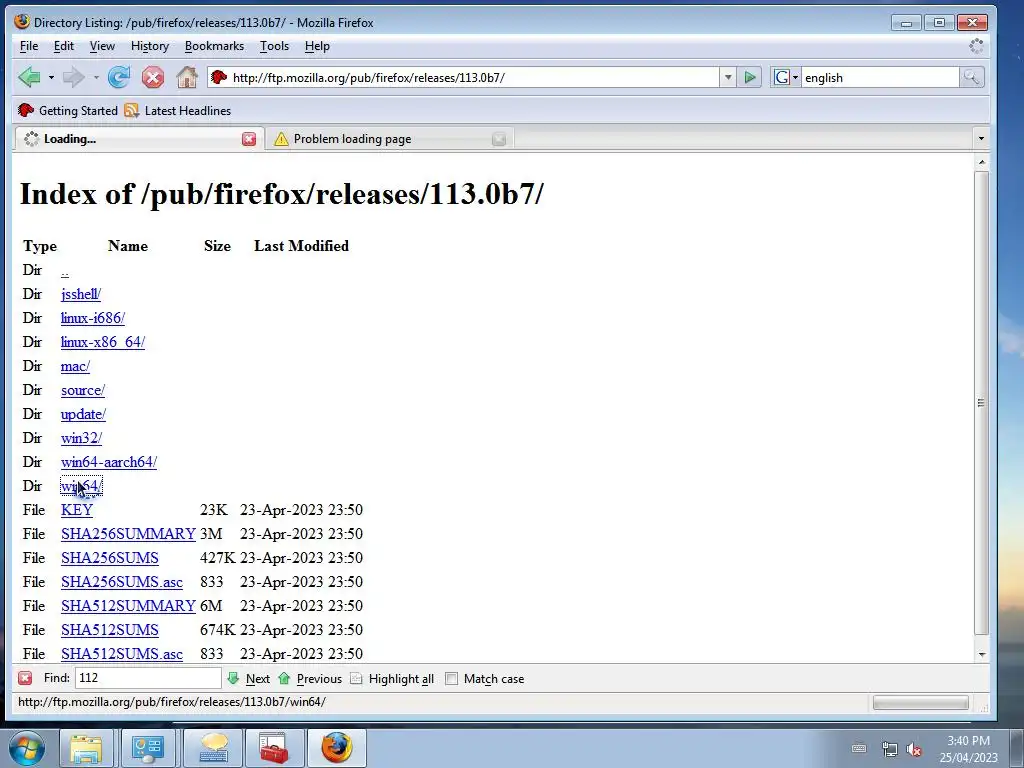Viewport: 1024px width, 768px height.
Task: Open the back history dropdown arrow
Action: (x=51, y=78)
